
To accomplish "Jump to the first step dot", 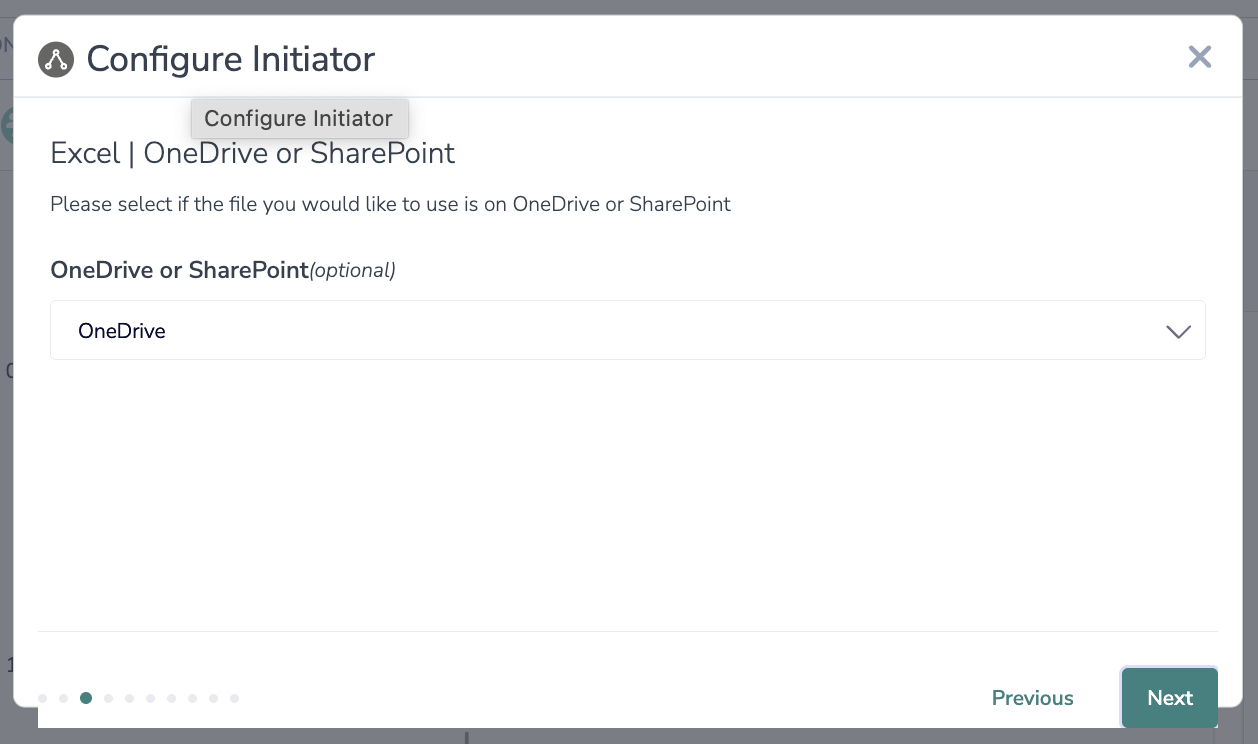I will click(x=43, y=698).
